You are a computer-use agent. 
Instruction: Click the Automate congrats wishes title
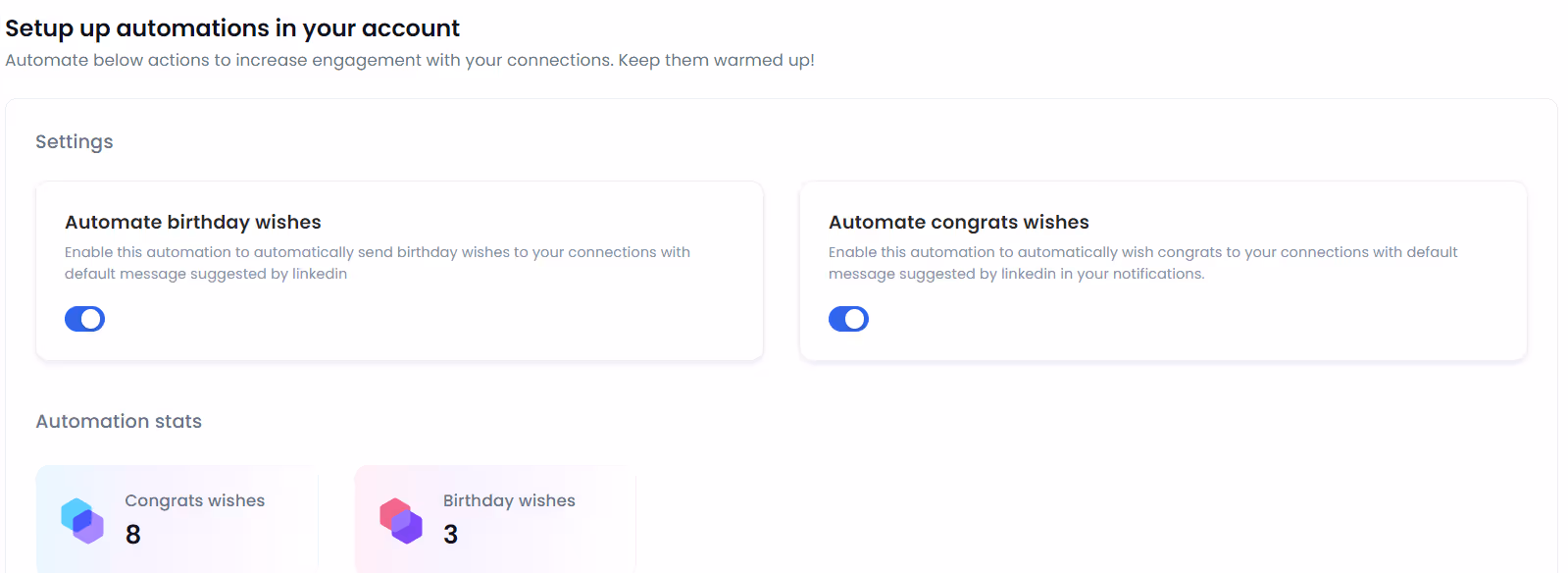point(958,222)
